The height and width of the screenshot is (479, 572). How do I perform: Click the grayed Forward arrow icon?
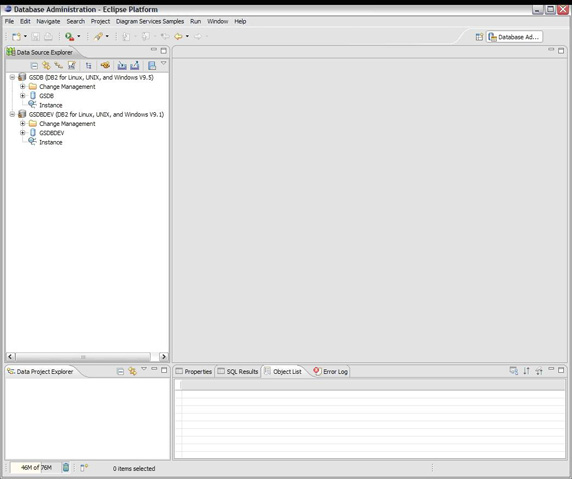198,36
